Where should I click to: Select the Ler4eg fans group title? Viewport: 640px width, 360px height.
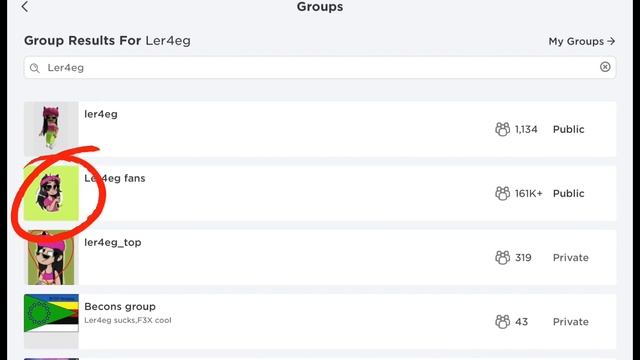115,178
